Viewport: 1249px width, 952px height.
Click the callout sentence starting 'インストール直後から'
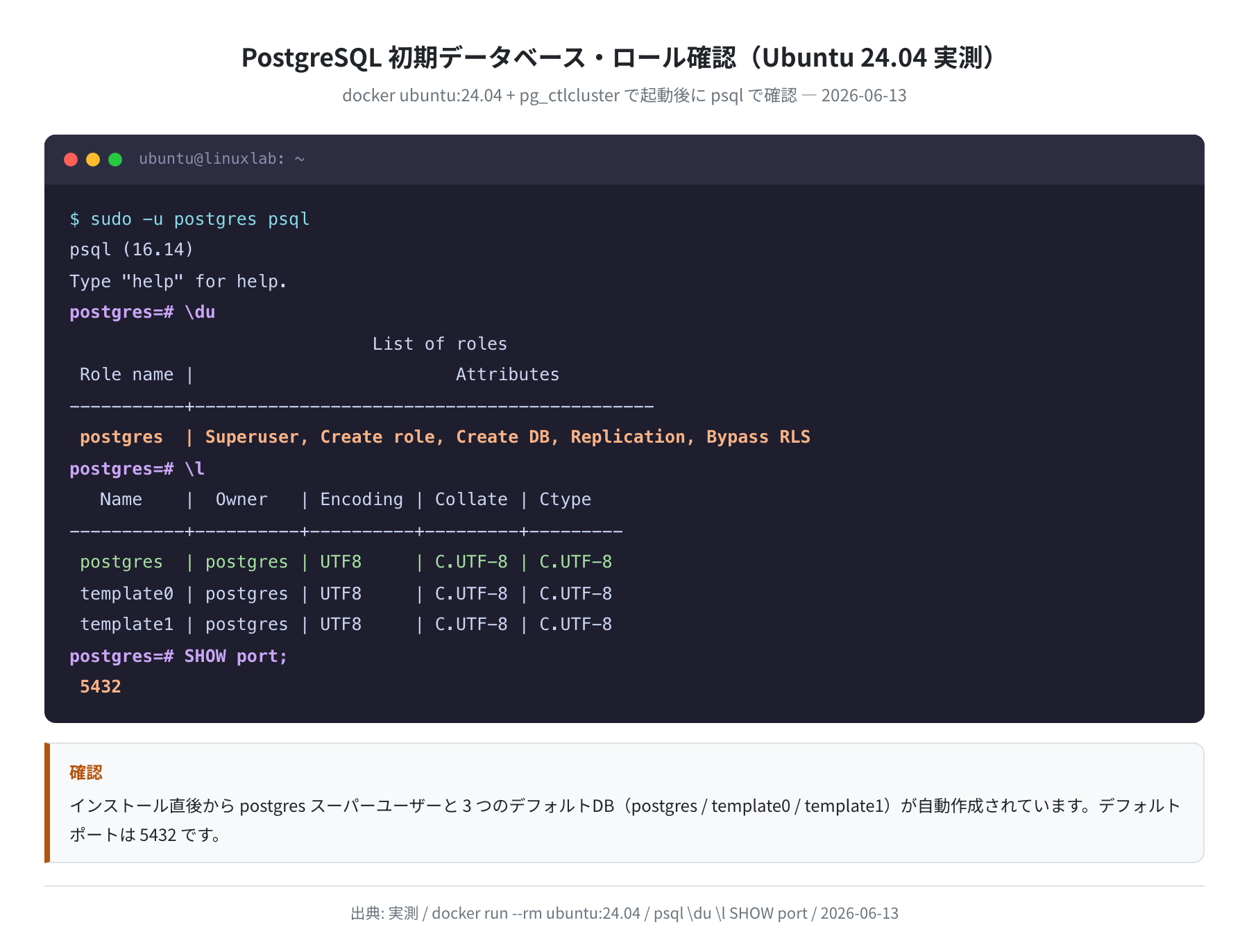(624, 820)
